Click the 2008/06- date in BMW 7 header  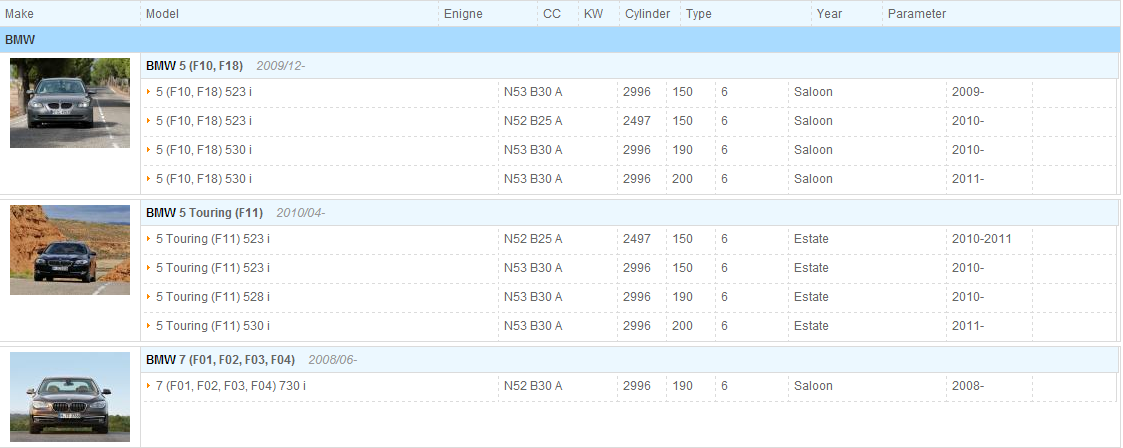pos(333,359)
